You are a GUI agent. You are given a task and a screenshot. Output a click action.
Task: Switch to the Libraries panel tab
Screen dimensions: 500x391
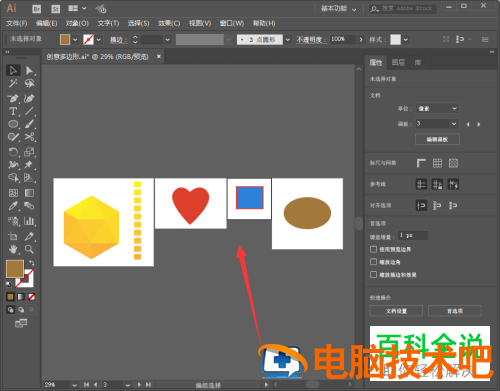tap(418, 63)
